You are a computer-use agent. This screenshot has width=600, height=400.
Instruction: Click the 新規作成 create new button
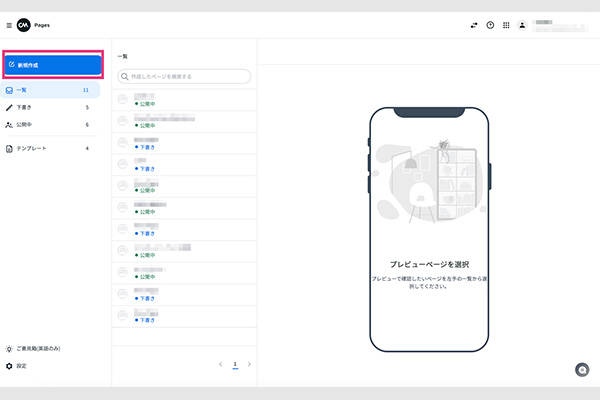click(52, 65)
